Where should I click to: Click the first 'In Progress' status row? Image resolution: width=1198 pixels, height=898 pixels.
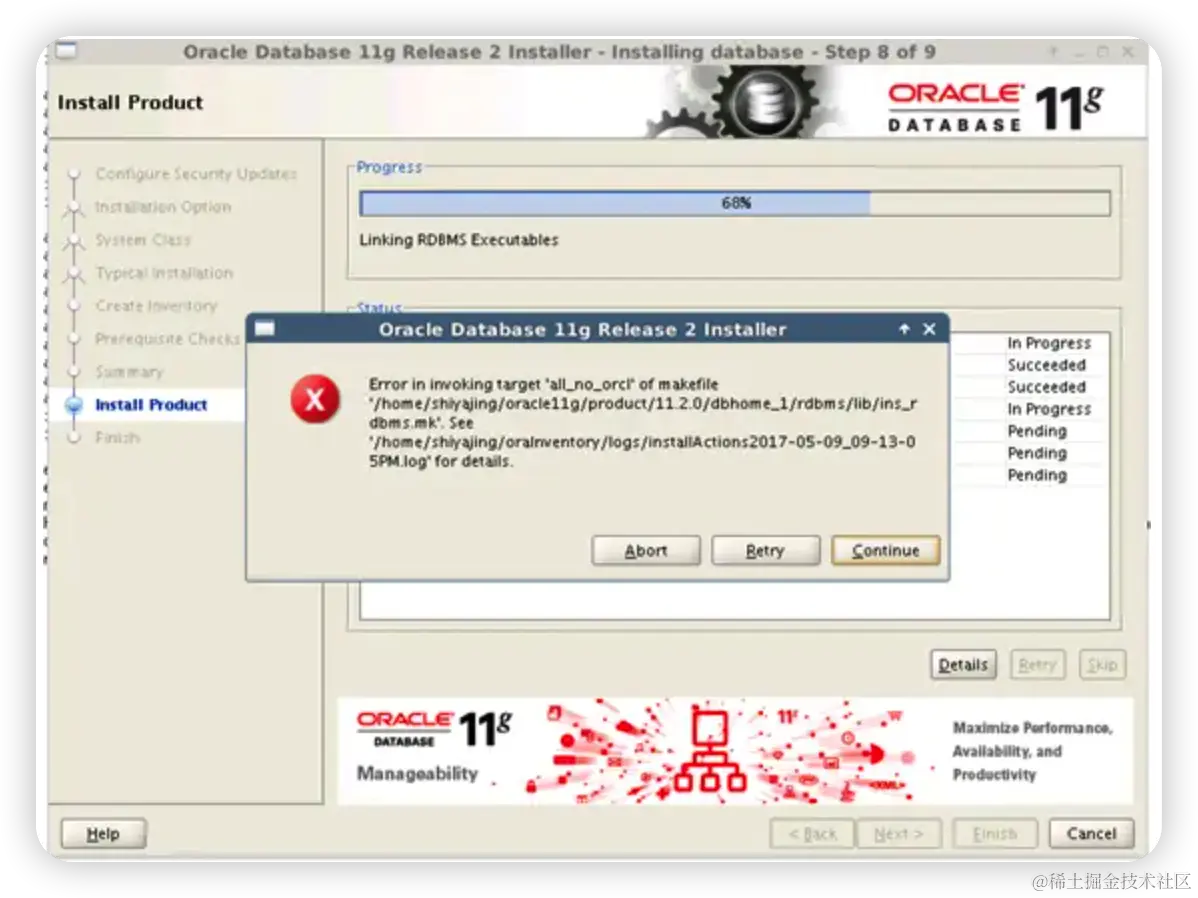[1048, 343]
